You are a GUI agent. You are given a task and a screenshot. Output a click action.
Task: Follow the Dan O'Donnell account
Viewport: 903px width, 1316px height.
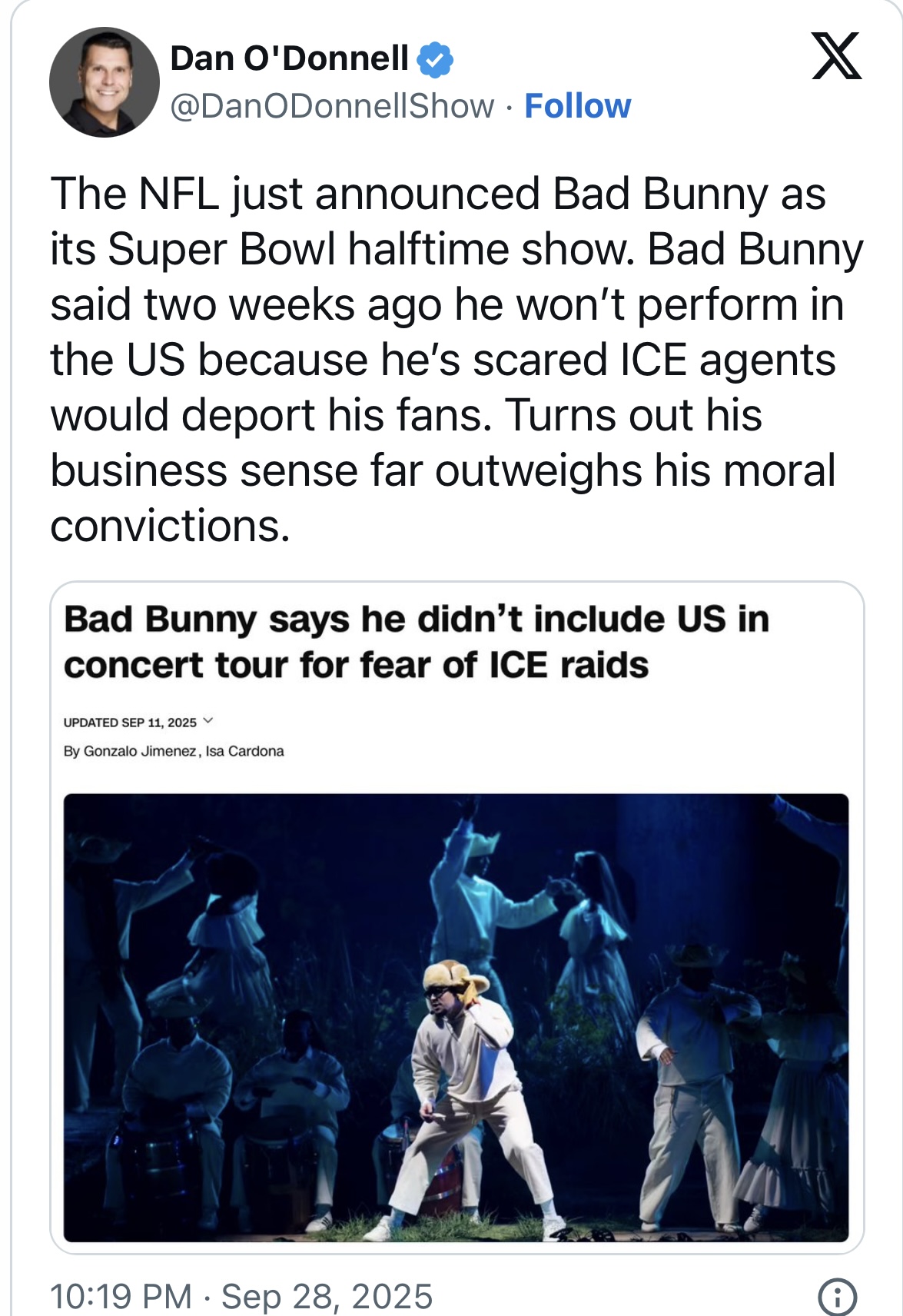[577, 106]
